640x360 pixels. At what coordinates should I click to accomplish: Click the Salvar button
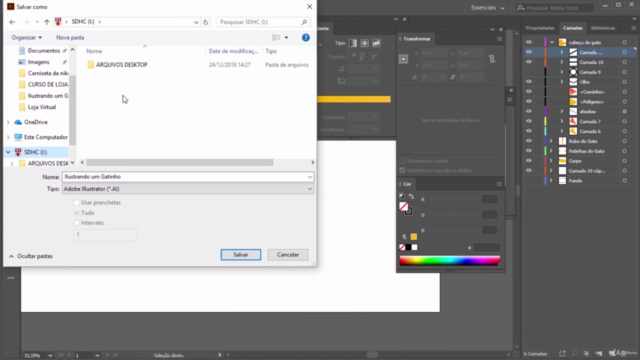pos(241,255)
